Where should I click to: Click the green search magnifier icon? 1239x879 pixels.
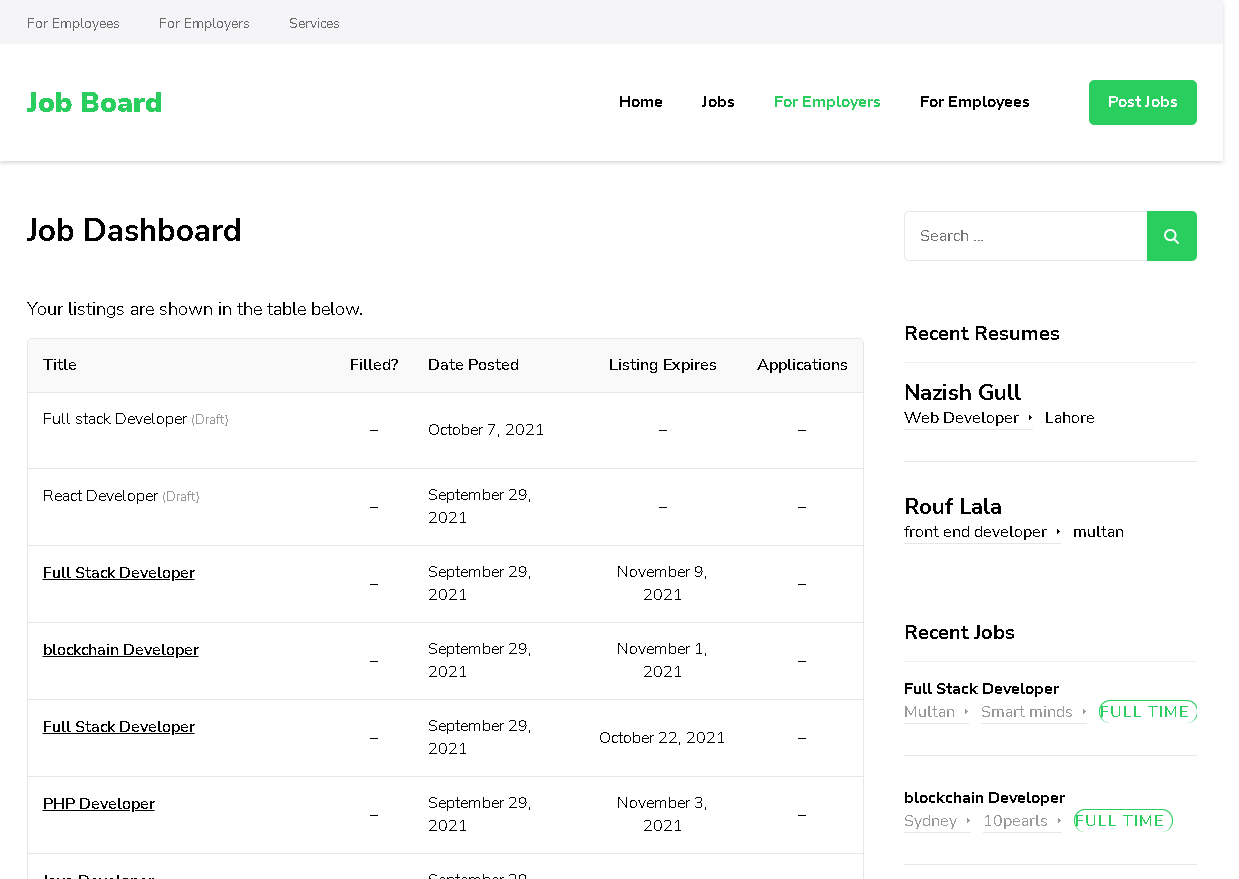coord(1171,236)
